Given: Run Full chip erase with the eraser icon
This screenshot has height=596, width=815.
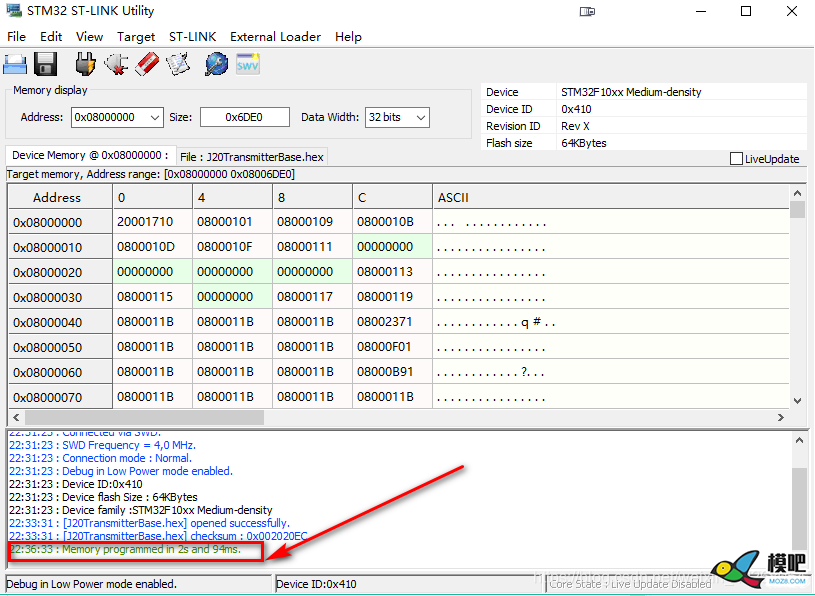Looking at the screenshot, I should pyautogui.click(x=147, y=64).
